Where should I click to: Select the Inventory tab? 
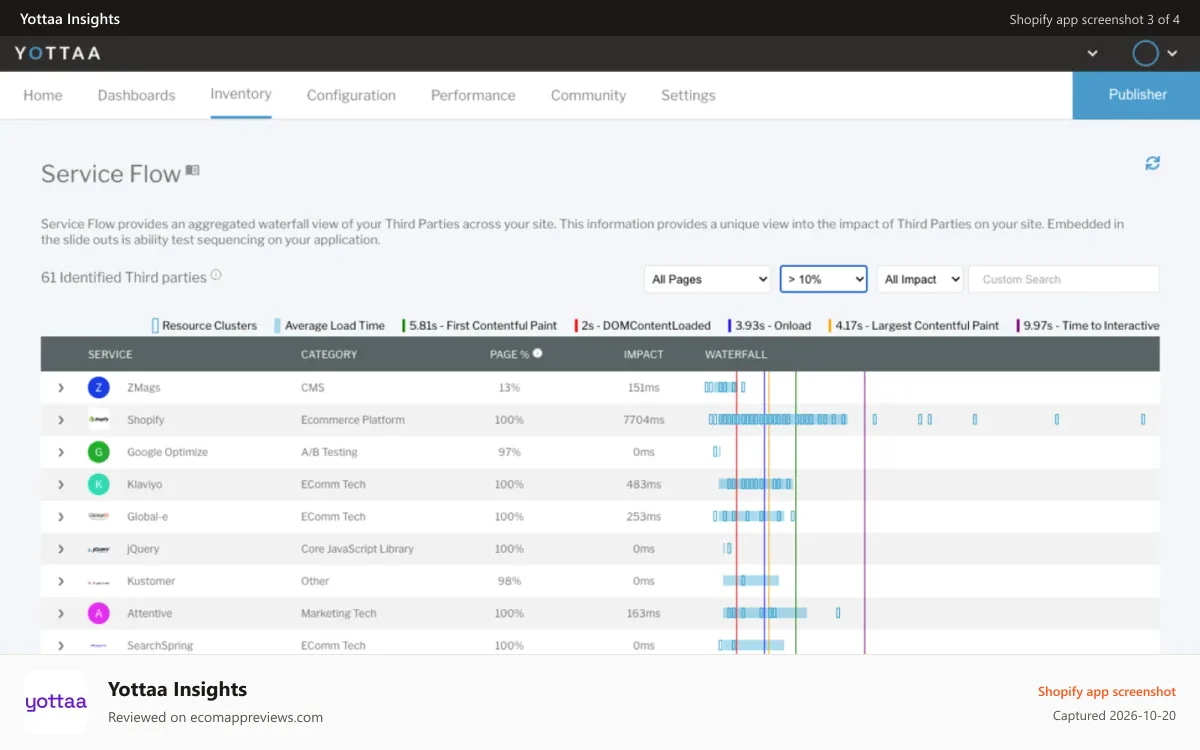coord(241,94)
